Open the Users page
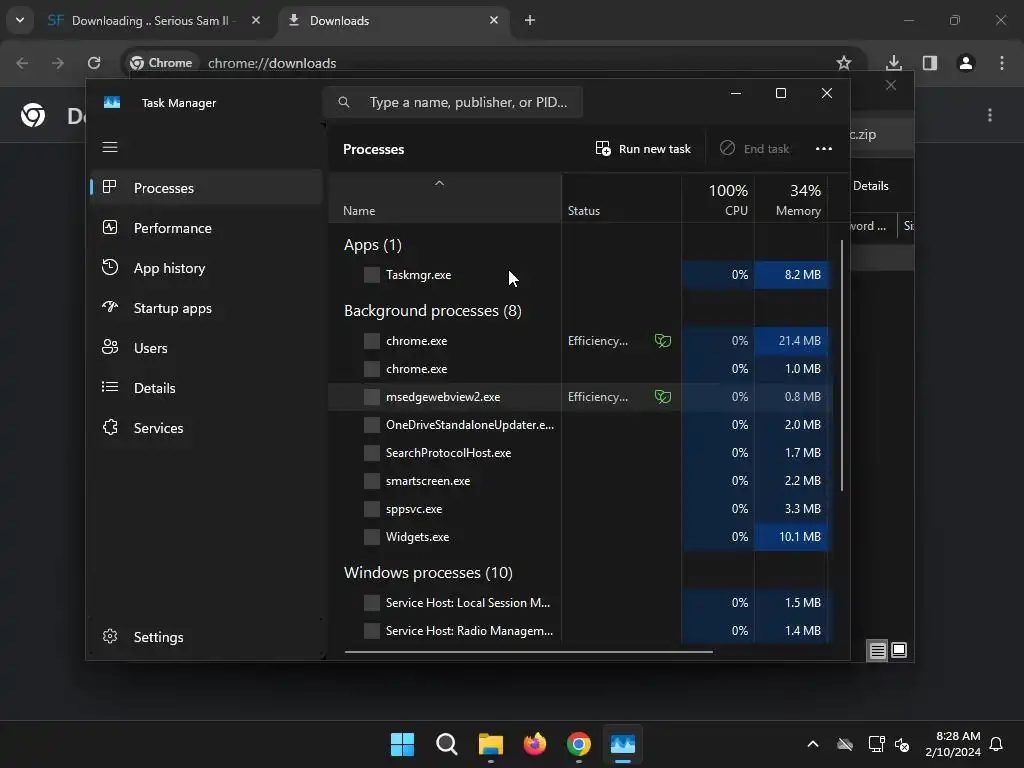1024x768 pixels. [x=206, y=348]
